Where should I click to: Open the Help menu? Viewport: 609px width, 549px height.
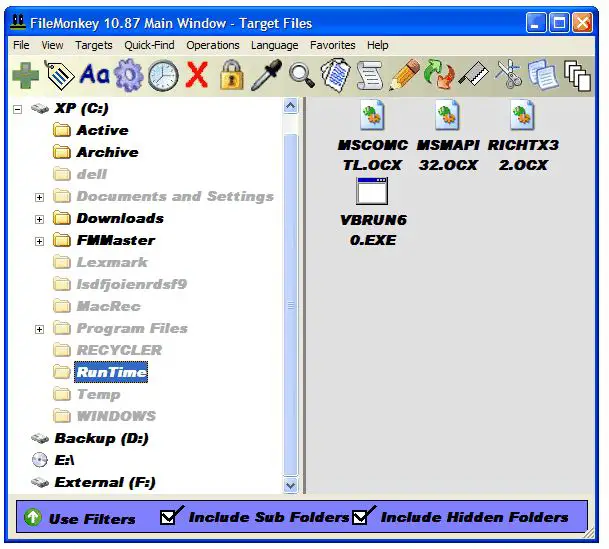[x=377, y=45]
